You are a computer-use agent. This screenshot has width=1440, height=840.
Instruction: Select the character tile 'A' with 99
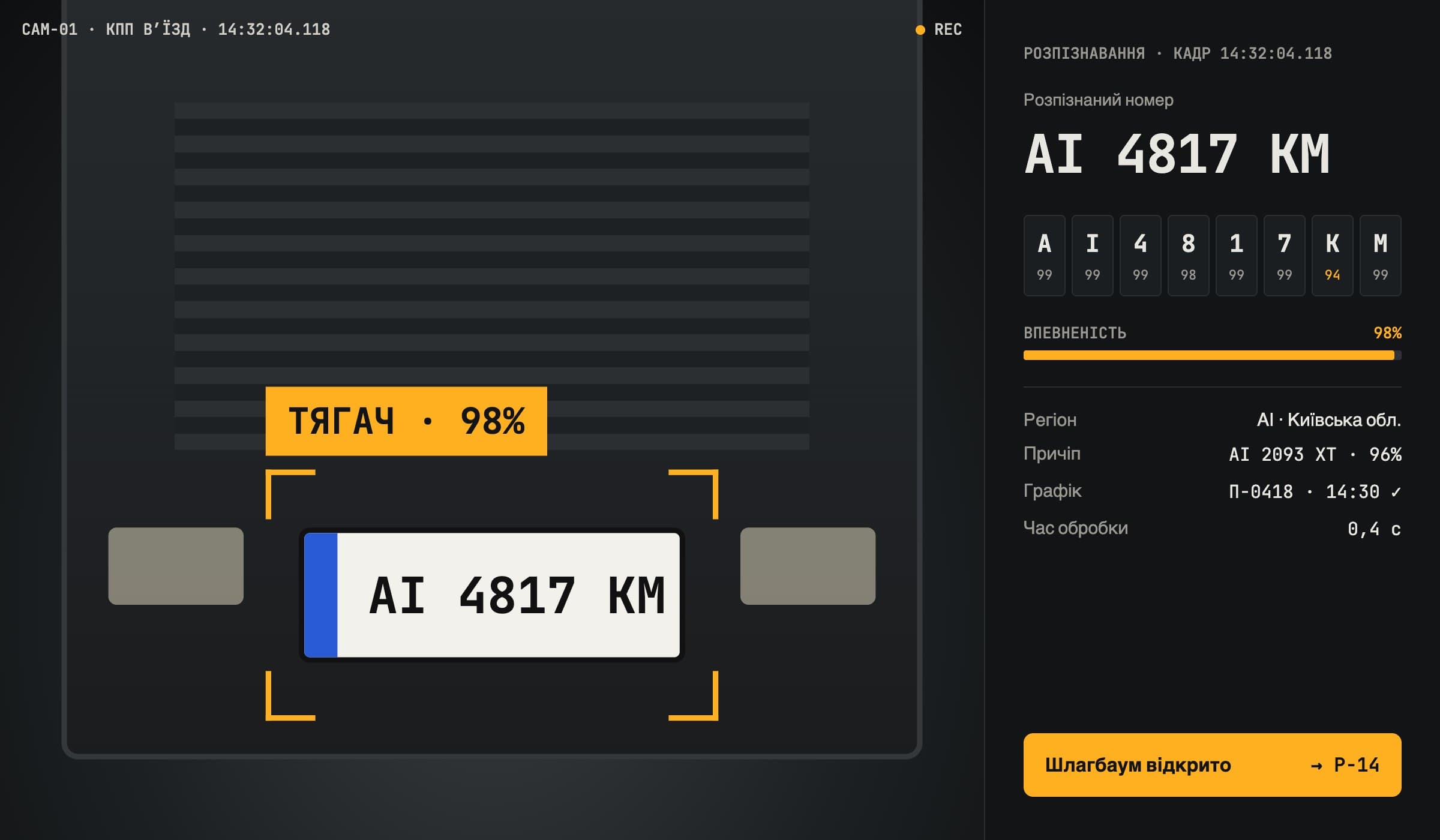(1044, 256)
